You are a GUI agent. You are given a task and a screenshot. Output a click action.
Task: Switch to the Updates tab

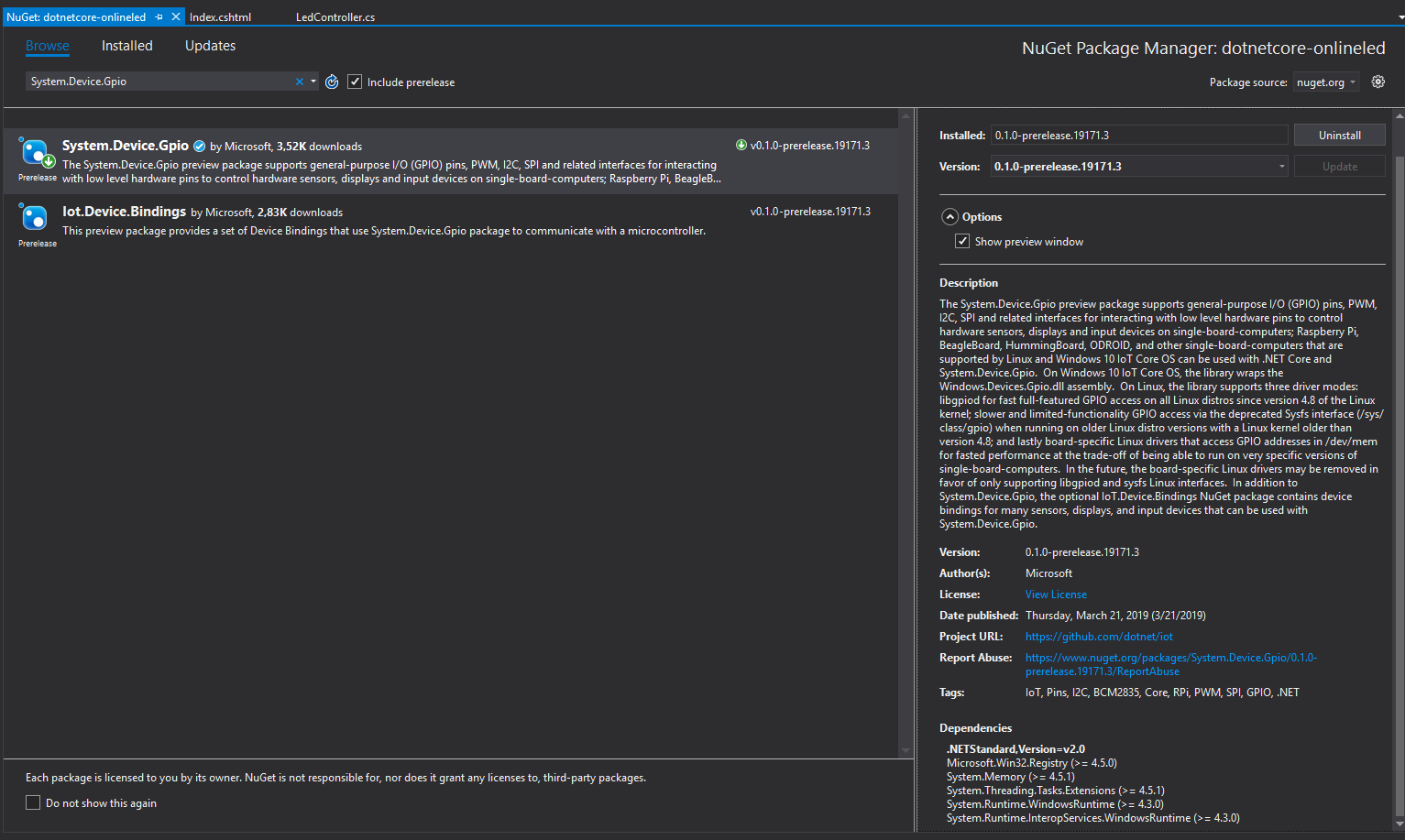click(x=210, y=46)
